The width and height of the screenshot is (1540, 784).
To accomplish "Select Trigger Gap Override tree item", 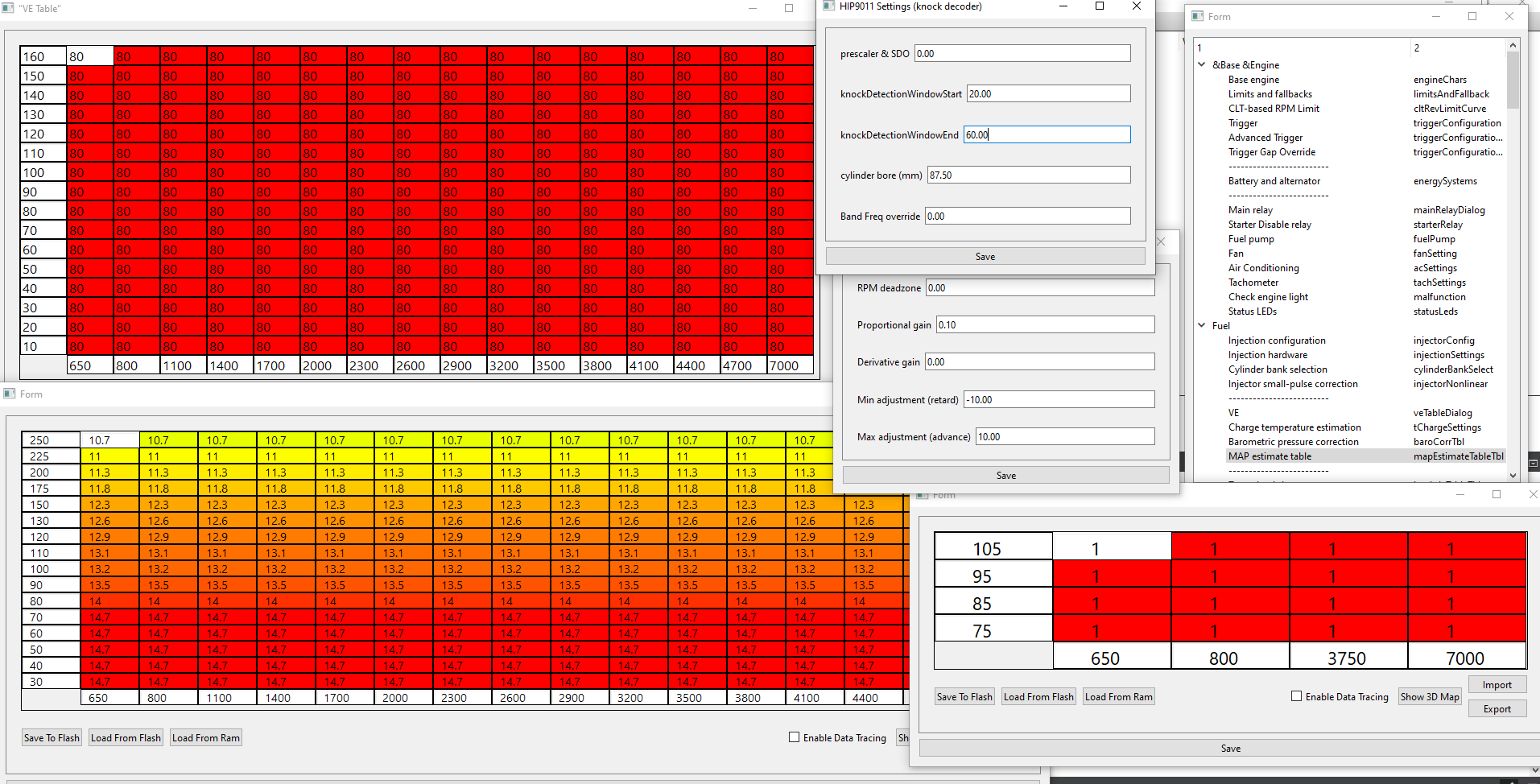I will (1271, 152).
